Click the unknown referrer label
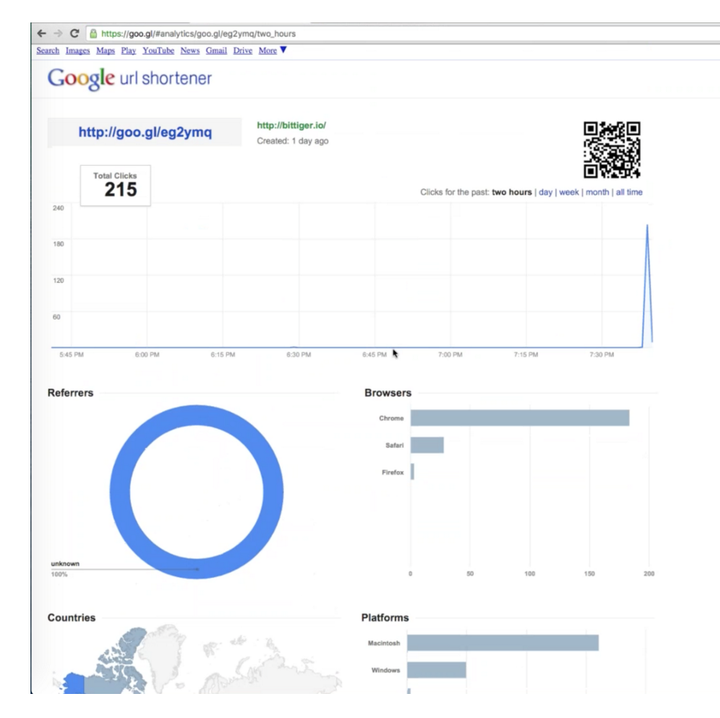 tap(65, 563)
